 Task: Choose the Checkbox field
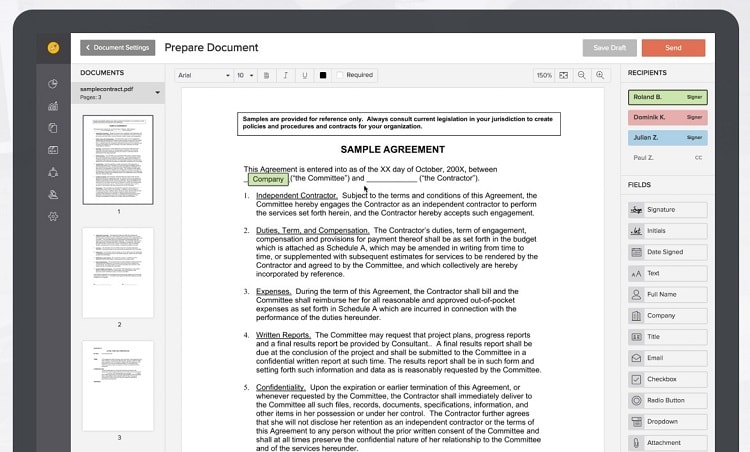pos(668,379)
